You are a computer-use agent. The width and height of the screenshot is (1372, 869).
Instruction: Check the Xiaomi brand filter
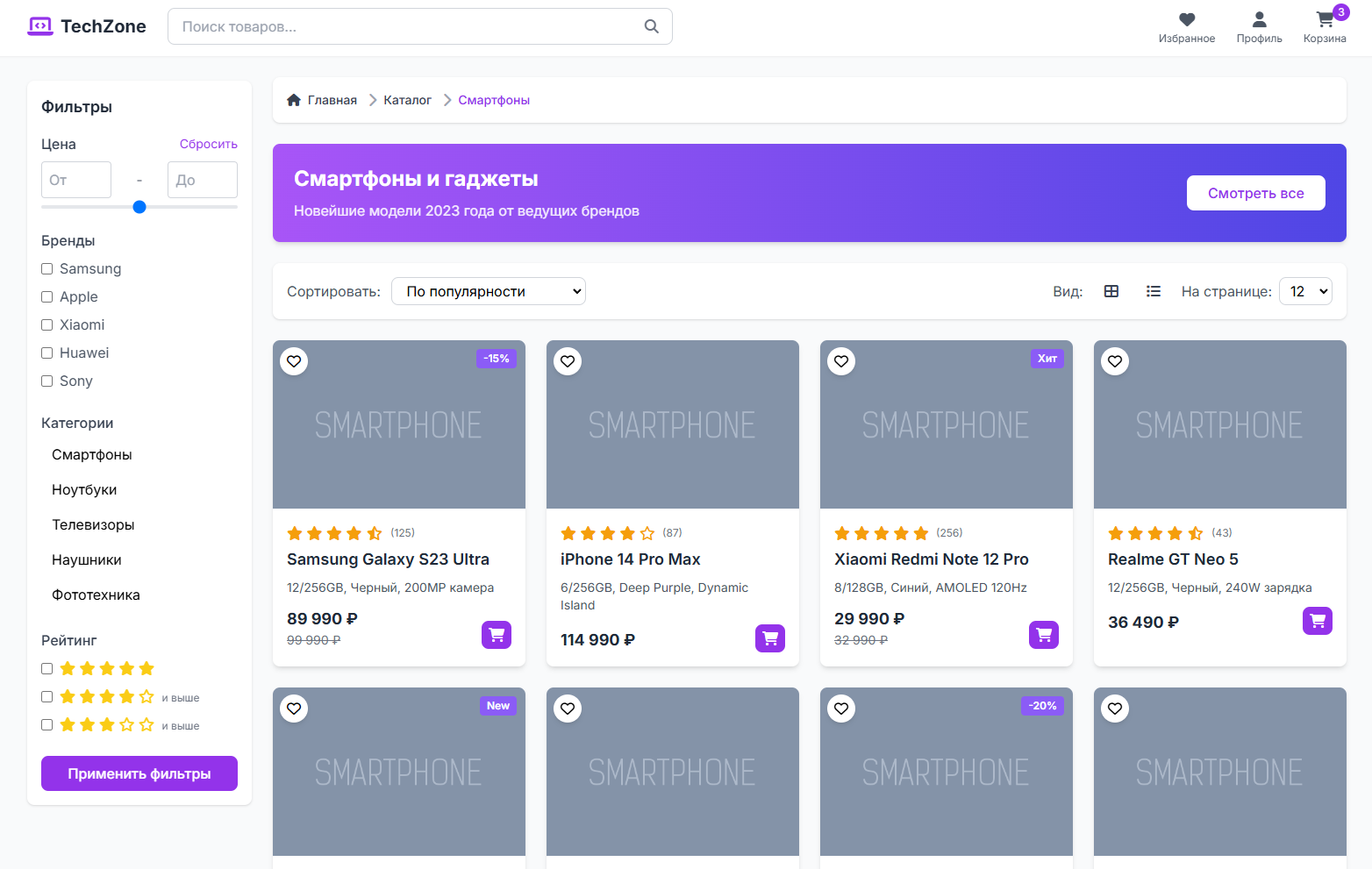tap(47, 325)
